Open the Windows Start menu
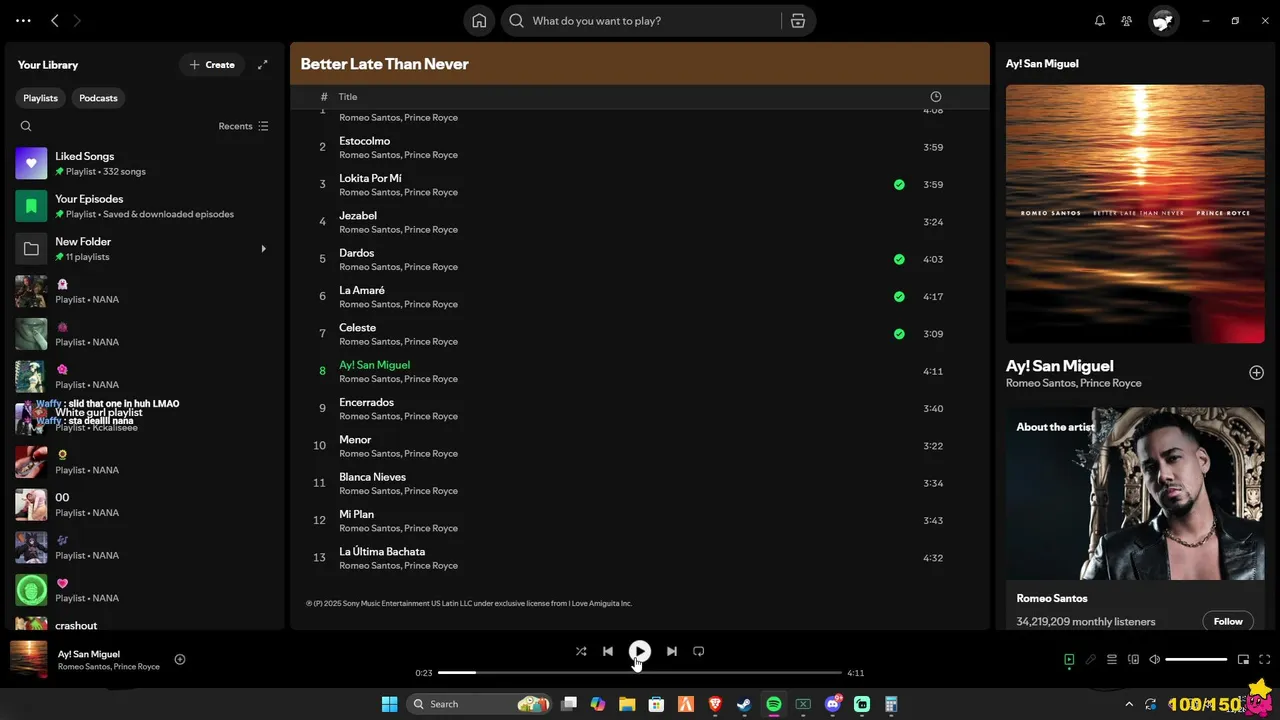 (389, 705)
